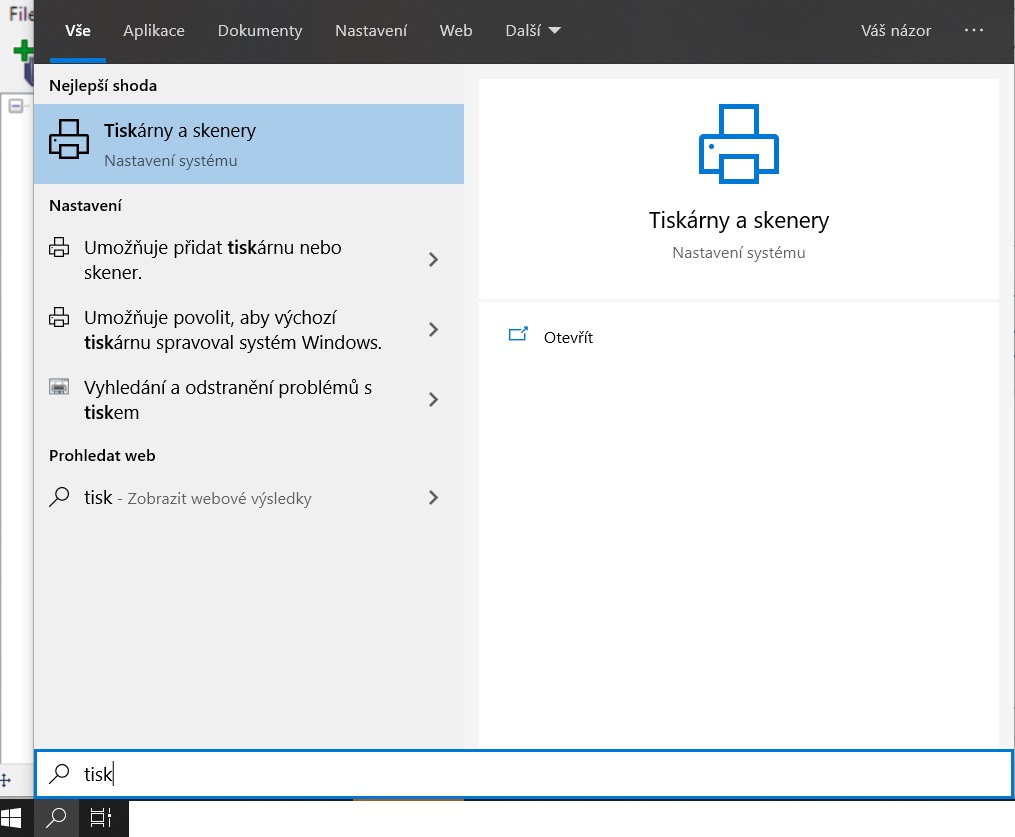Click the taskbar search magnifier icon
Screen dimensions: 1015x837
(57, 817)
